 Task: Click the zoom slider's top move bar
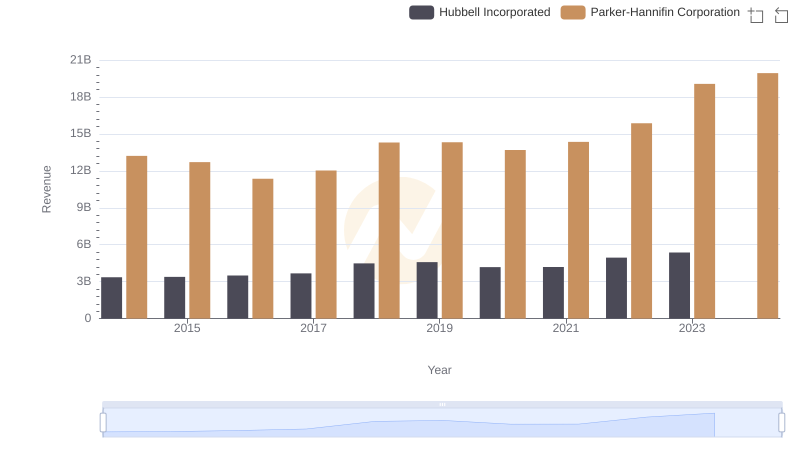[x=442, y=404]
